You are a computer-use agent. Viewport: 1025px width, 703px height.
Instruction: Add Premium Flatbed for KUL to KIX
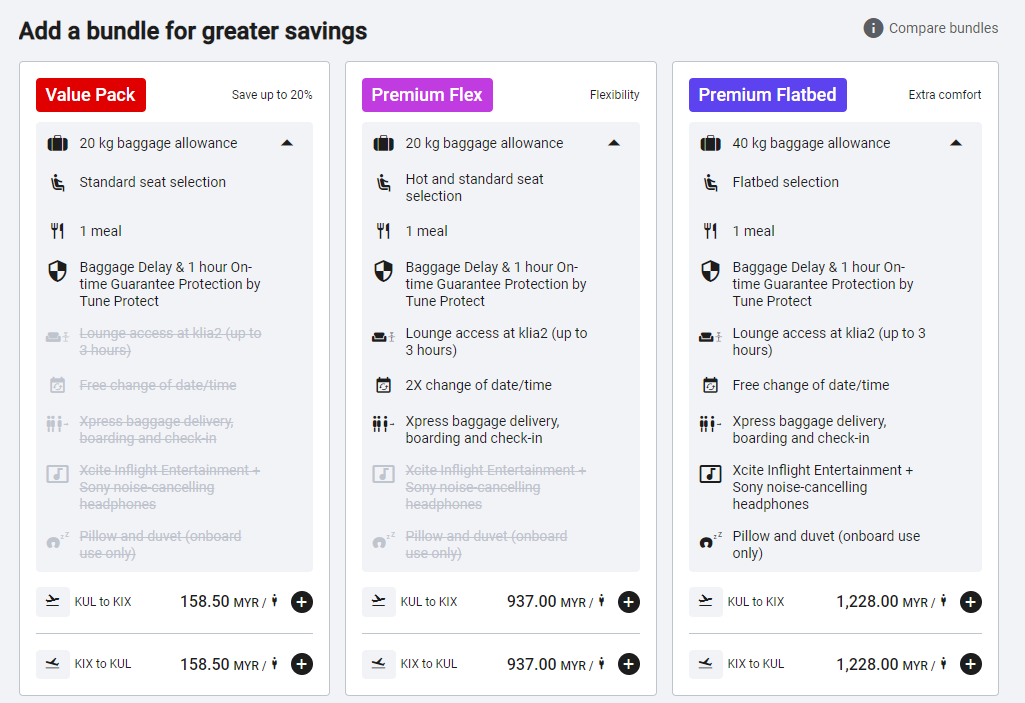[x=970, y=602]
